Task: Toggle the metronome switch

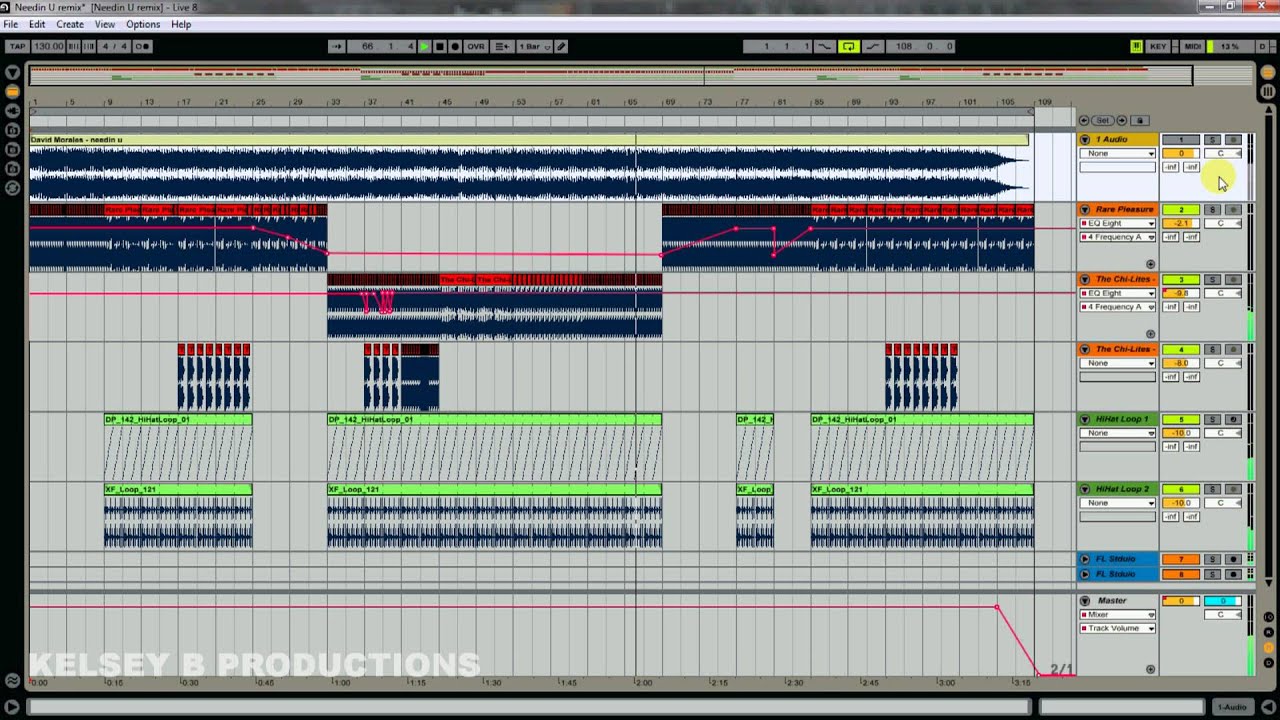Action: pos(142,46)
